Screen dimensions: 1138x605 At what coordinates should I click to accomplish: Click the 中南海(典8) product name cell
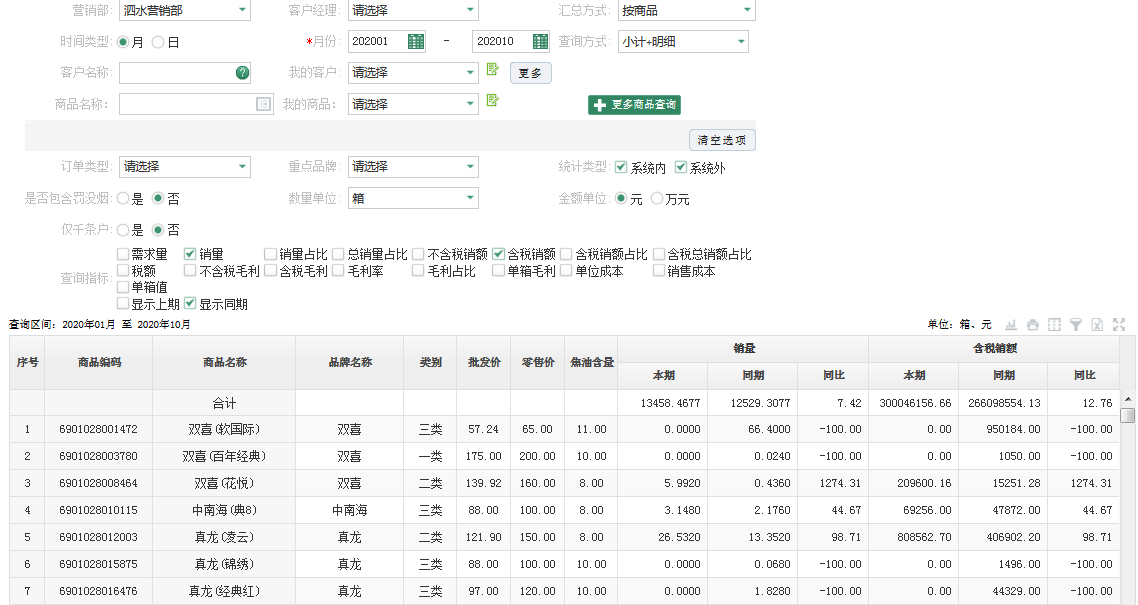pyautogui.click(x=224, y=511)
